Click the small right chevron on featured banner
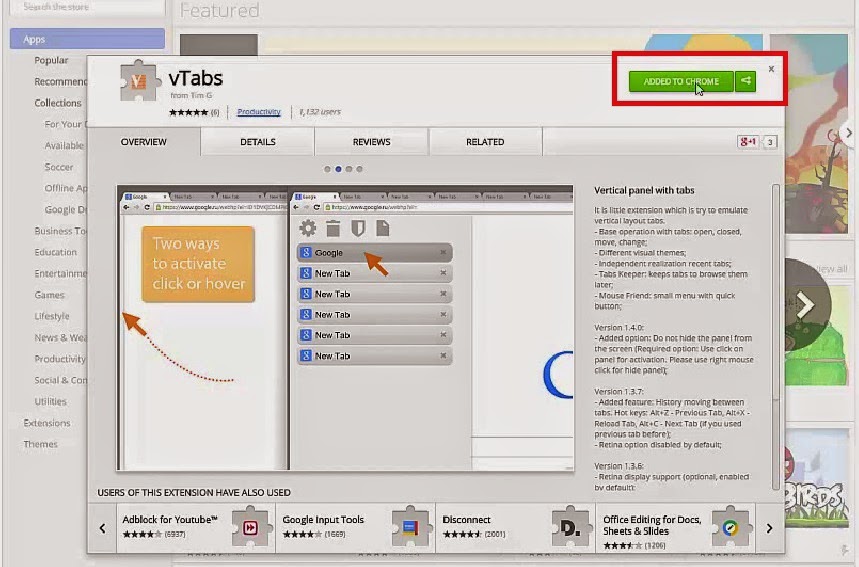This screenshot has width=859, height=567. 849,133
